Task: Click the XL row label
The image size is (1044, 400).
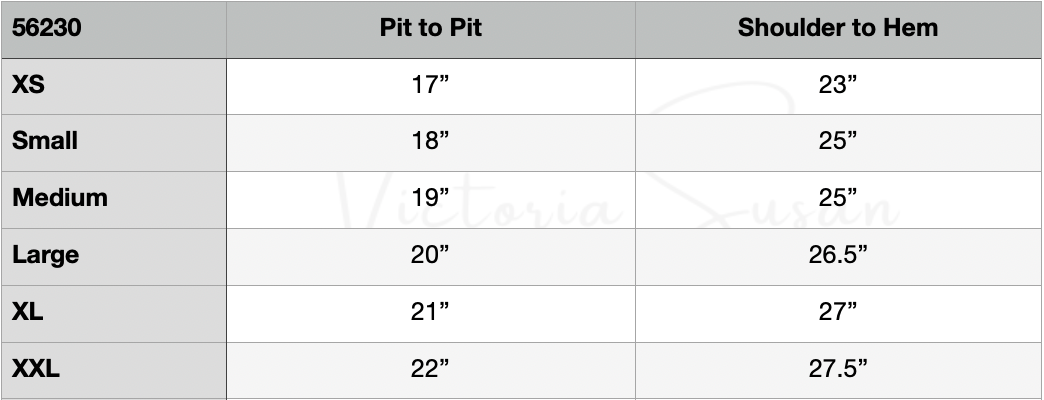Action: tap(28, 313)
